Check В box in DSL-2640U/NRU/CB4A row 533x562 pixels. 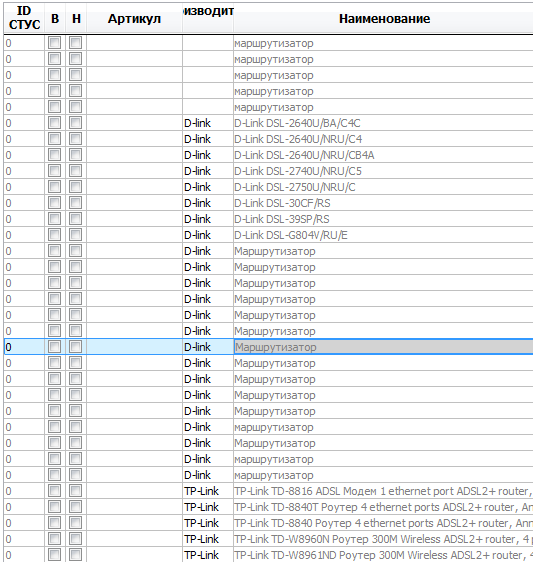point(54,155)
